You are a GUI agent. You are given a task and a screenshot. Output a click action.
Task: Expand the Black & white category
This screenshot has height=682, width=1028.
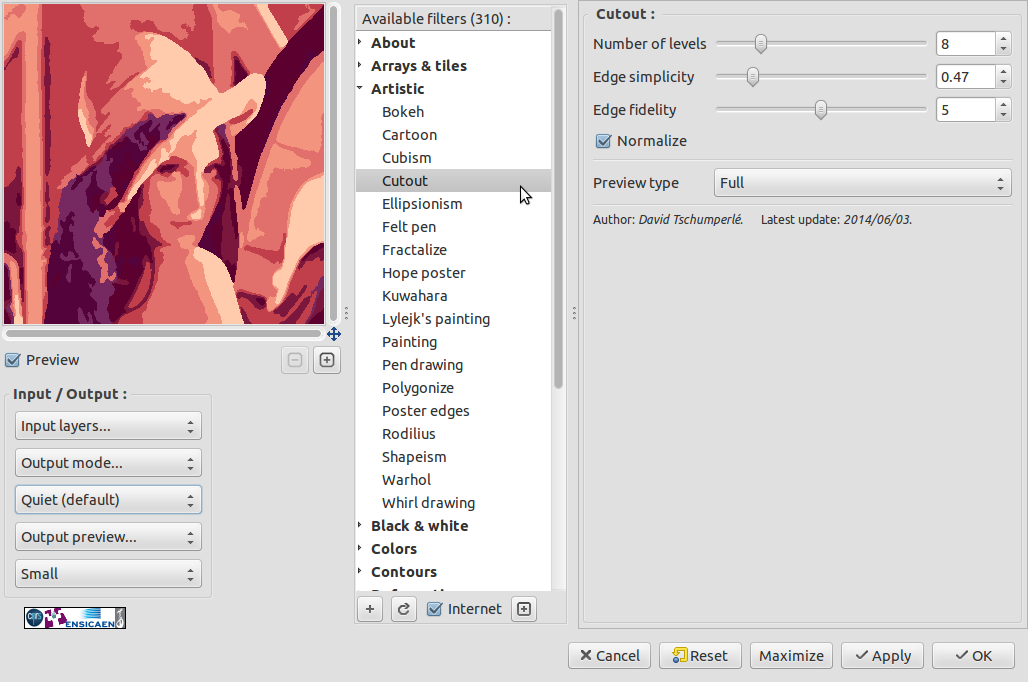click(x=360, y=525)
